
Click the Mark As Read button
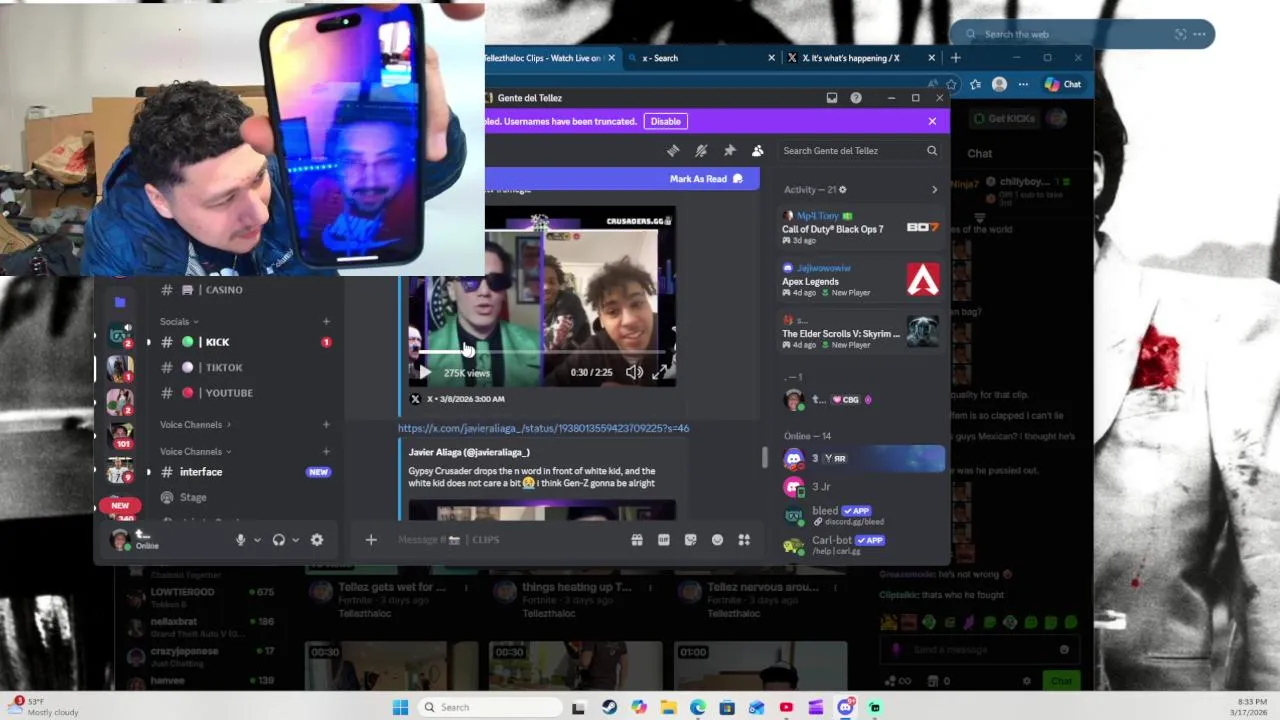706,179
